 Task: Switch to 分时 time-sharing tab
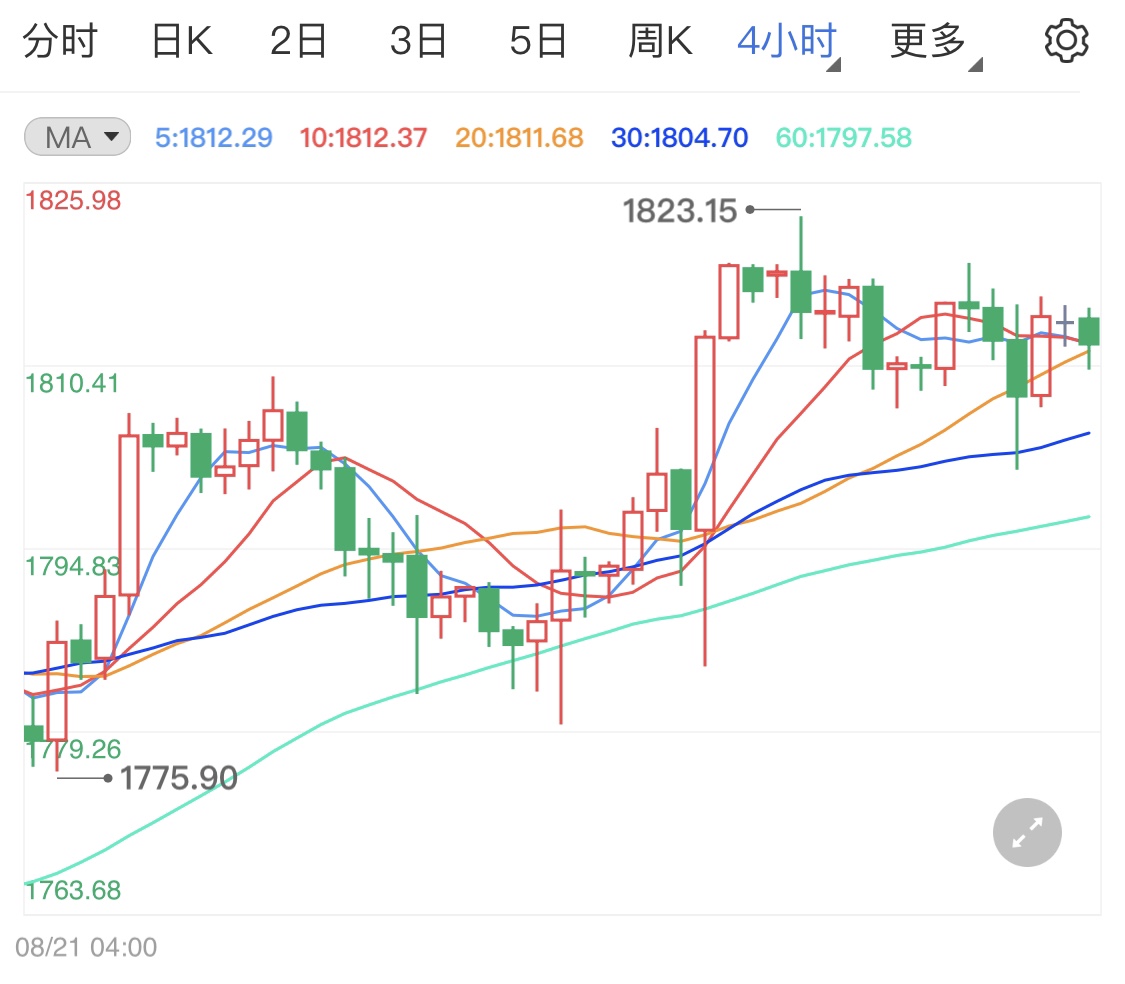point(60,41)
